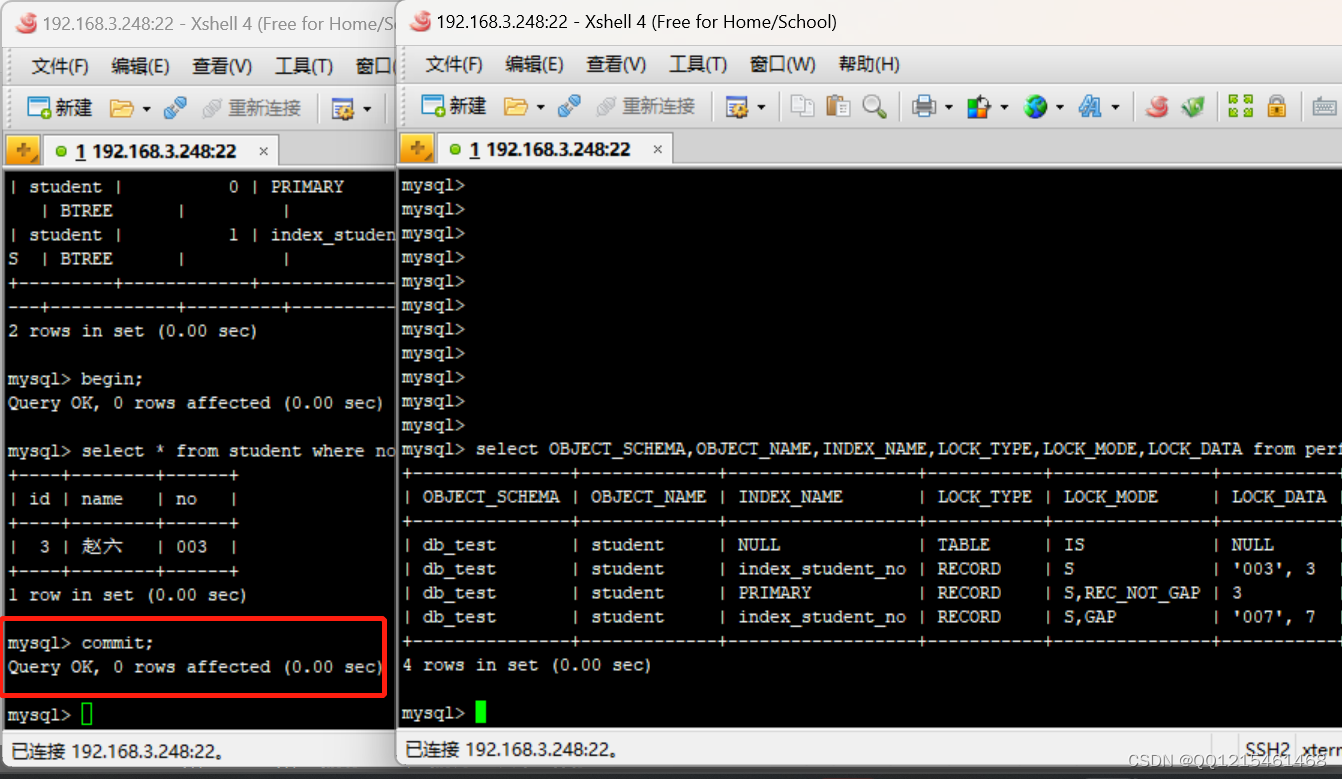The width and height of the screenshot is (1342, 779).
Task: Click the keyboard icon at toolbar right edge
Action: (1325, 106)
